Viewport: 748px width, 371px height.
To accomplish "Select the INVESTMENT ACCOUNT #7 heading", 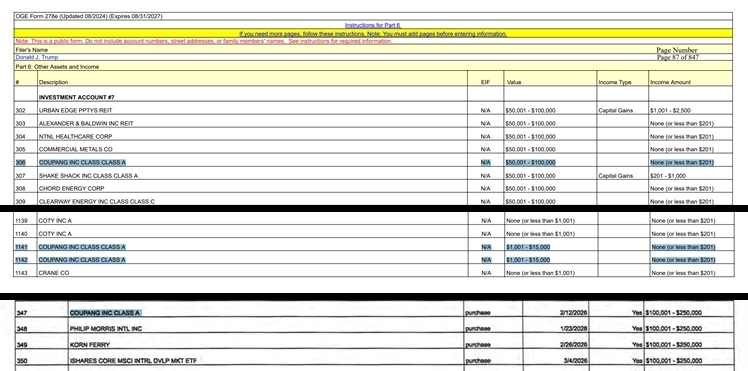I will pos(77,97).
